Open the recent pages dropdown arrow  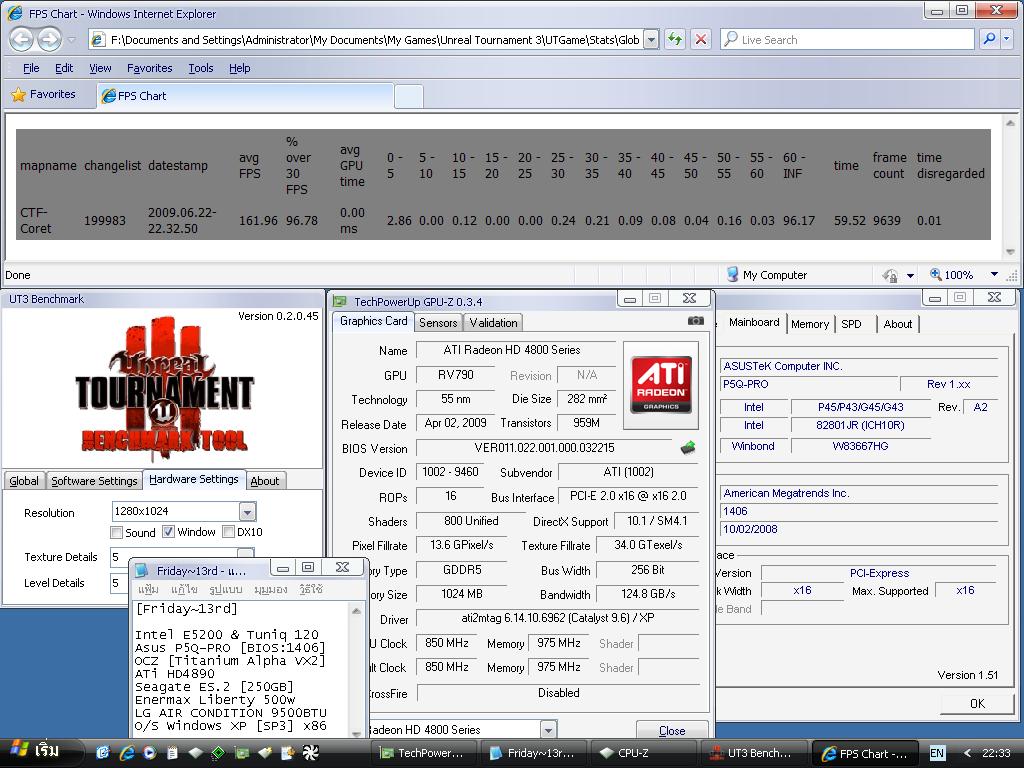[72, 40]
